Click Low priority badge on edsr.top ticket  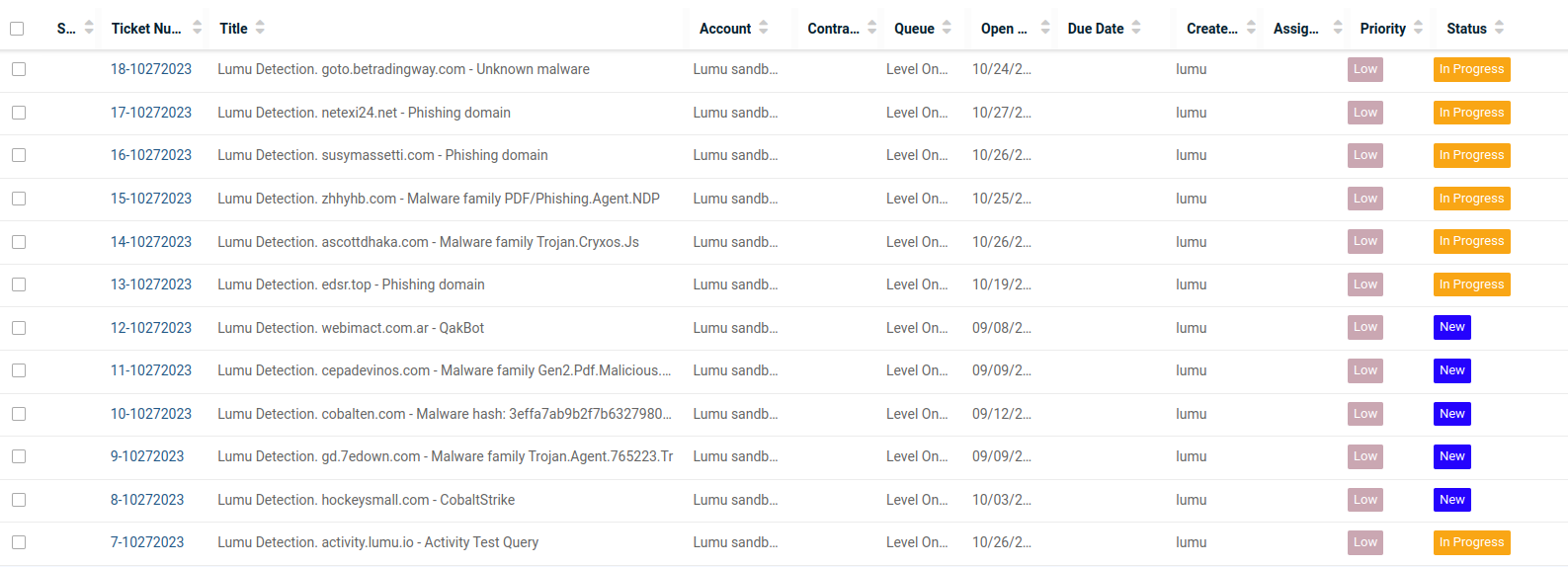pyautogui.click(x=1364, y=284)
